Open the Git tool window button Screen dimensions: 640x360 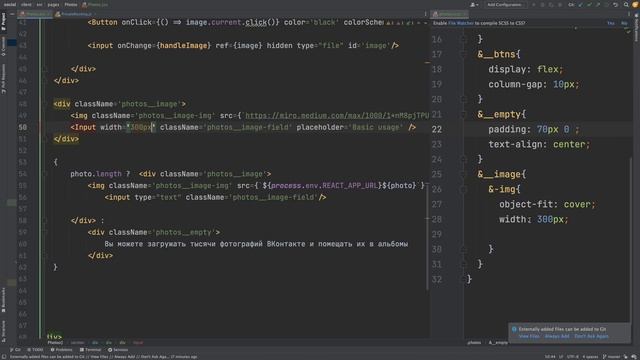15,350
